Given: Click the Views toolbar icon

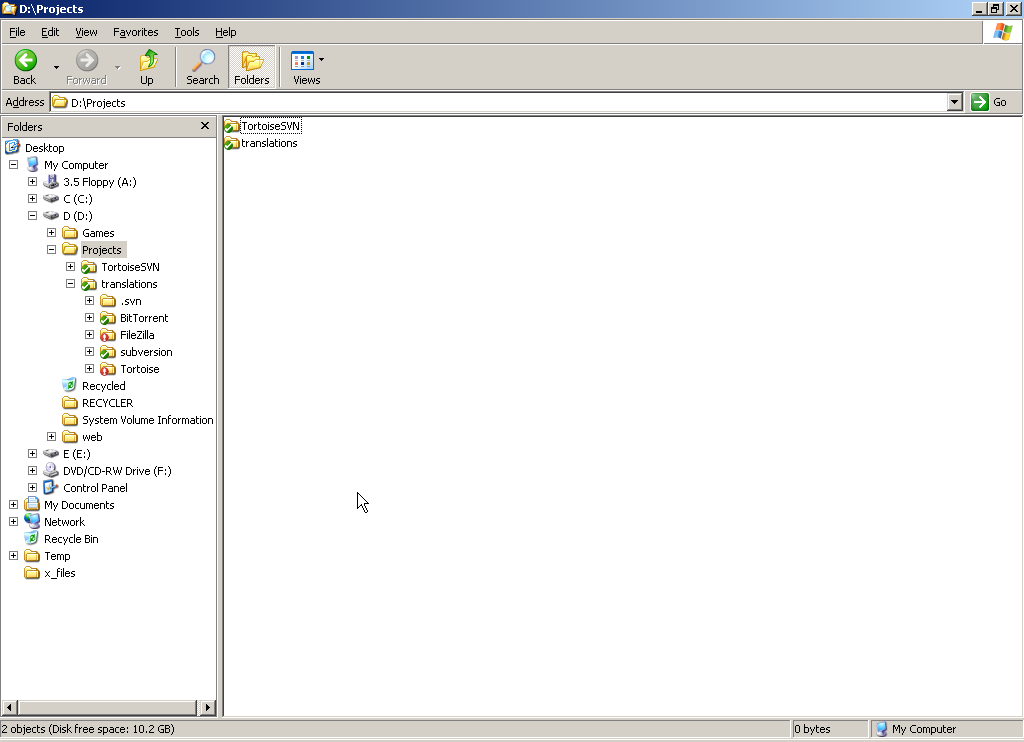Looking at the screenshot, I should point(302,61).
